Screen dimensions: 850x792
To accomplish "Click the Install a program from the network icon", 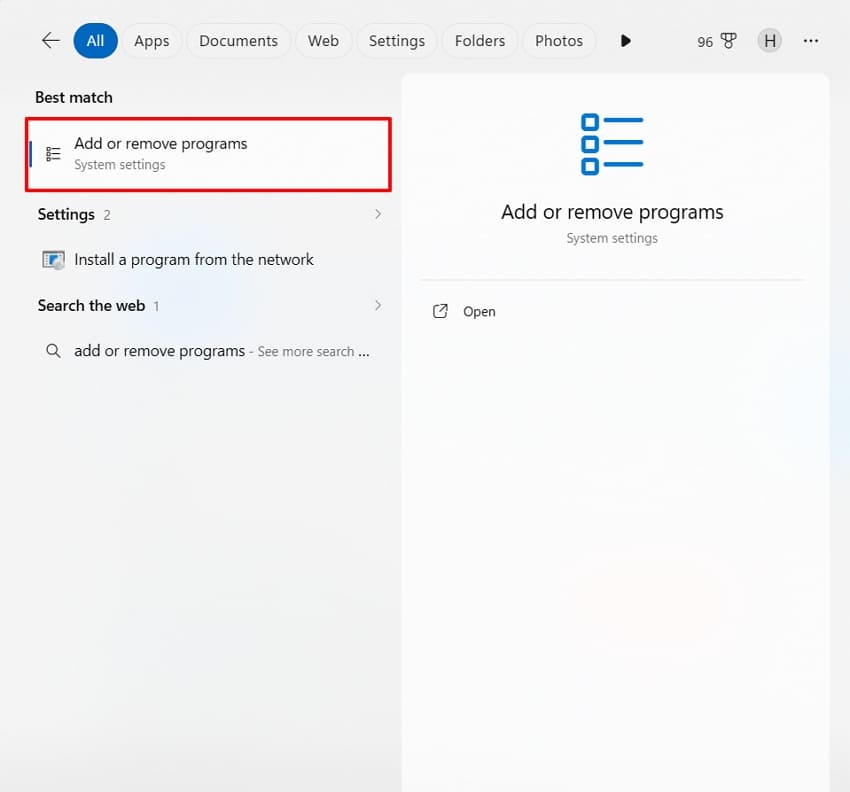I will [x=53, y=260].
